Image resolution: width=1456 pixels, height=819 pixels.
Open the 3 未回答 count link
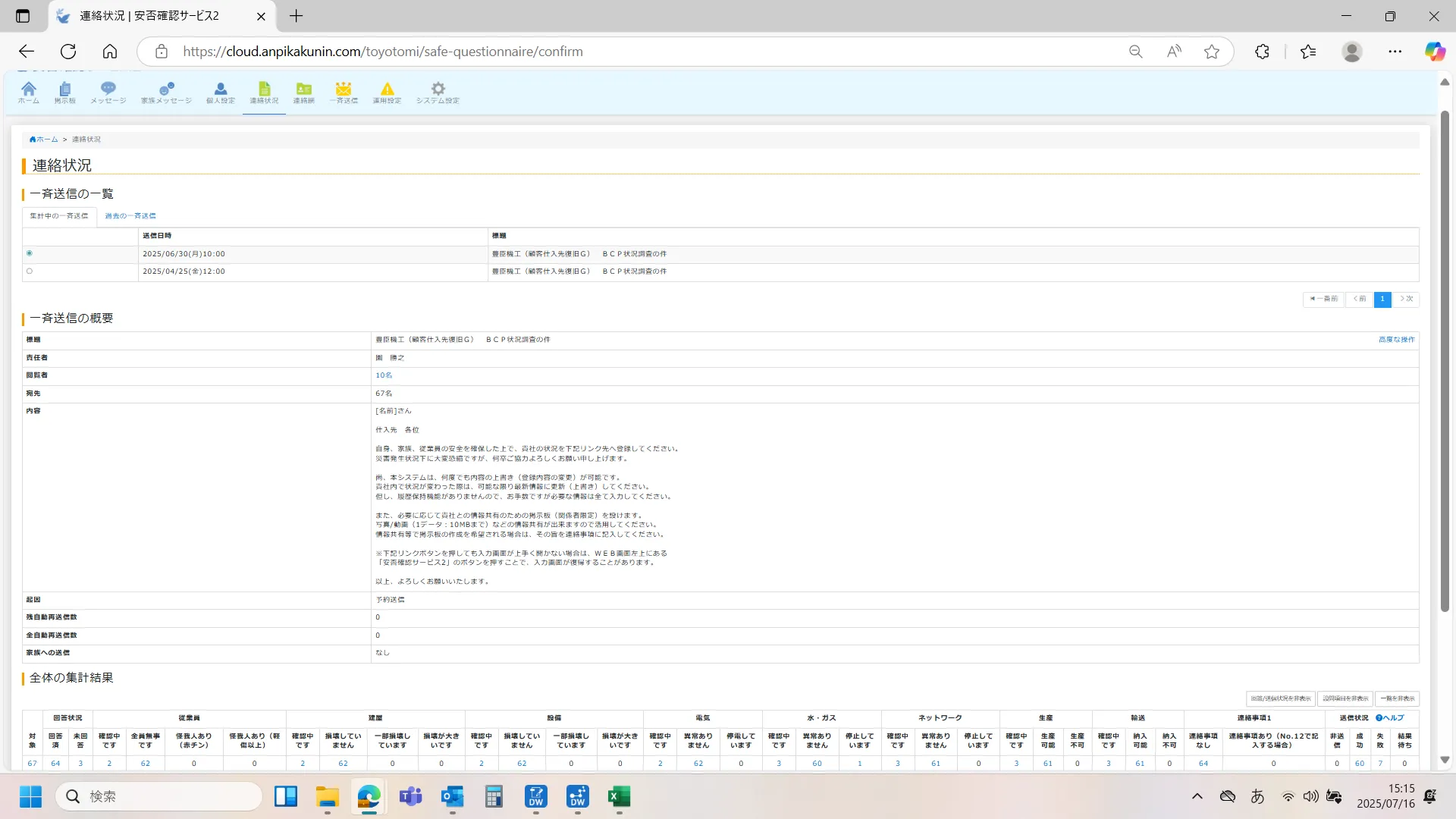pos(80,764)
